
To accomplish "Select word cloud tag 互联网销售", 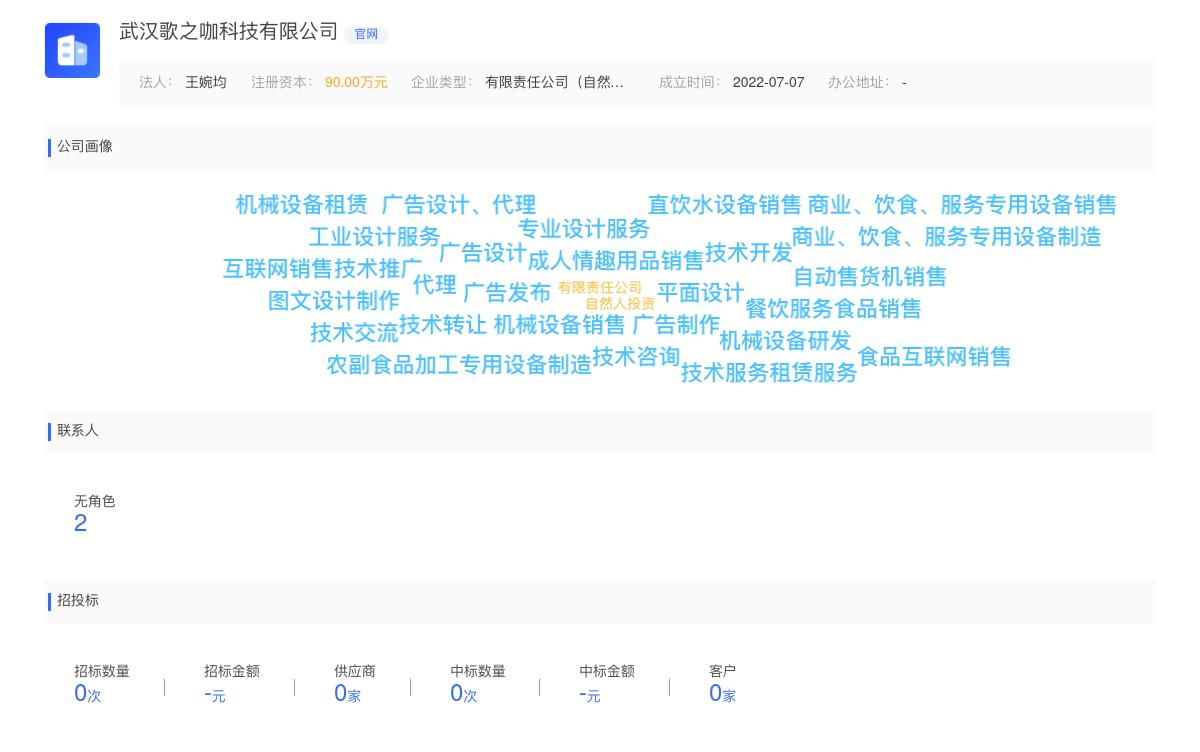I will 278,269.
